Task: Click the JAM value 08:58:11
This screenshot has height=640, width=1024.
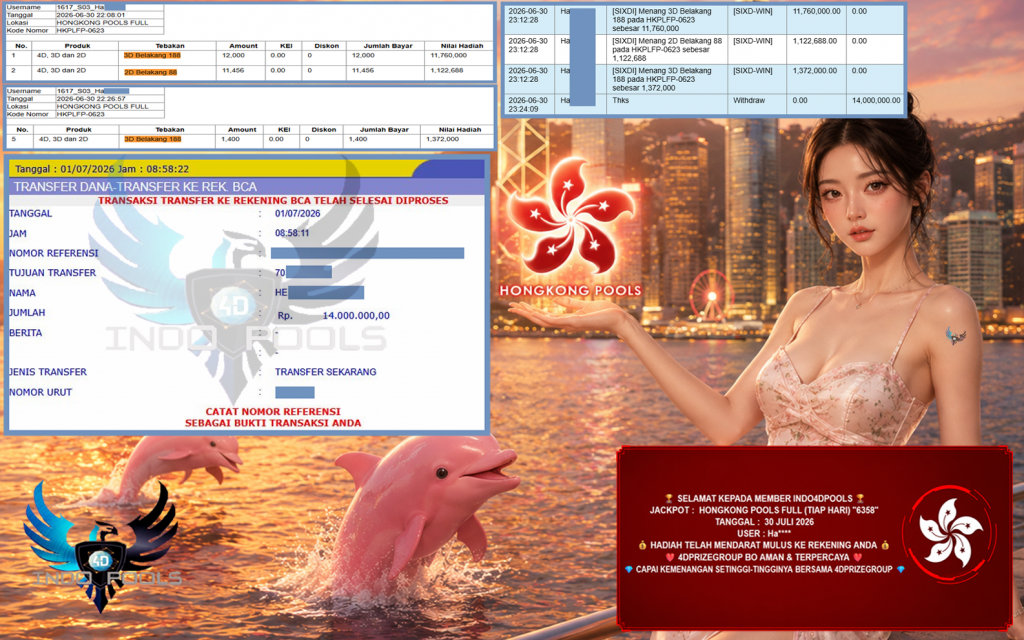Action: click(292, 233)
